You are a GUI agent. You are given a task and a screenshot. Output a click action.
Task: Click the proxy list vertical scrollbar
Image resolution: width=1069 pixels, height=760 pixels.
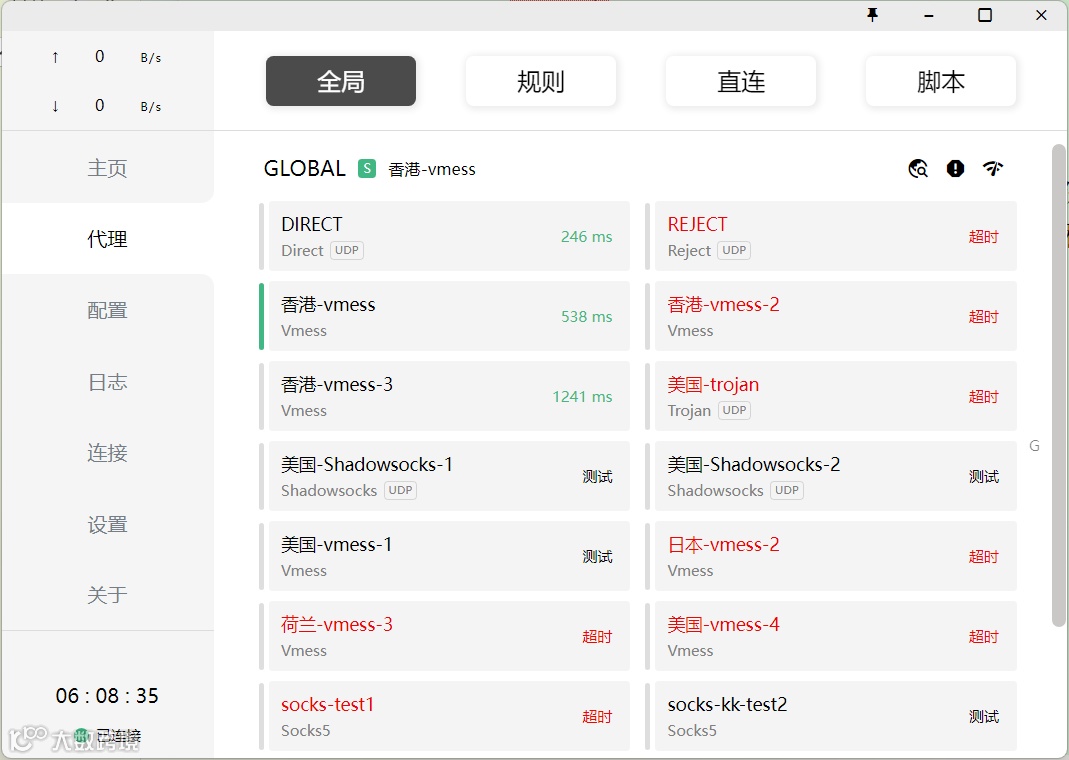click(1058, 385)
